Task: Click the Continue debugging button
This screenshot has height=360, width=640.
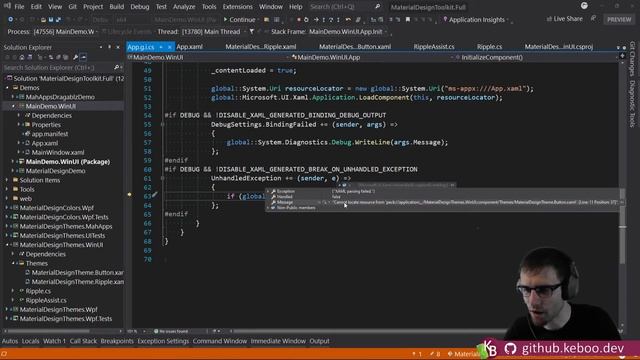Action: (239, 20)
